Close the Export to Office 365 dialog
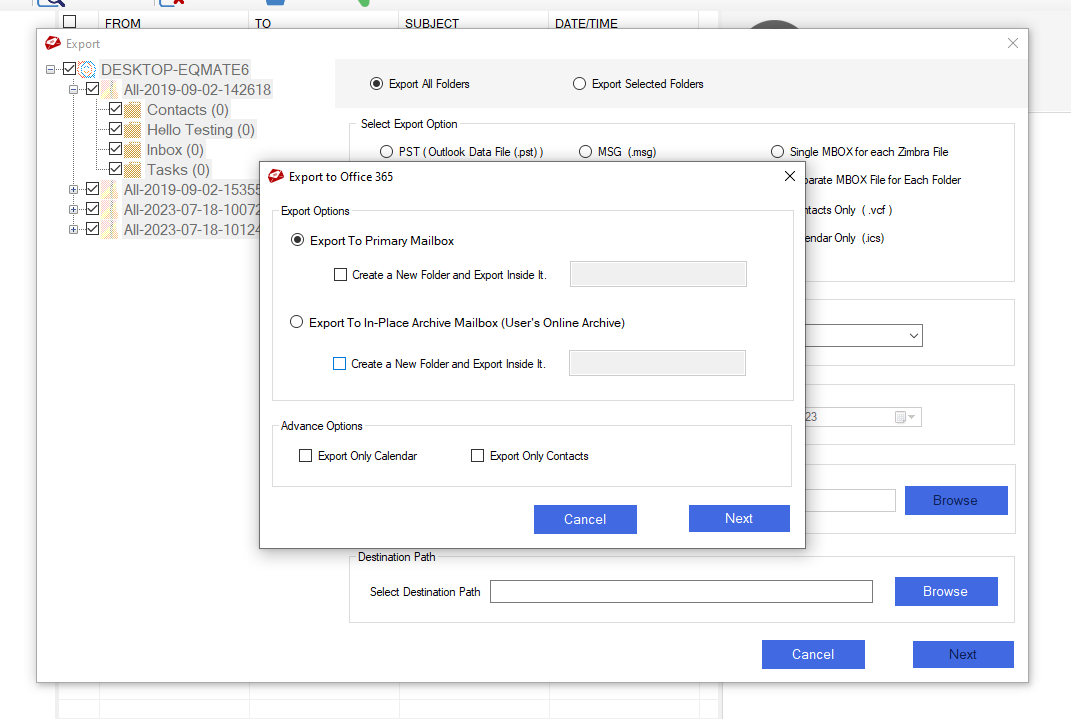 pyautogui.click(x=790, y=176)
